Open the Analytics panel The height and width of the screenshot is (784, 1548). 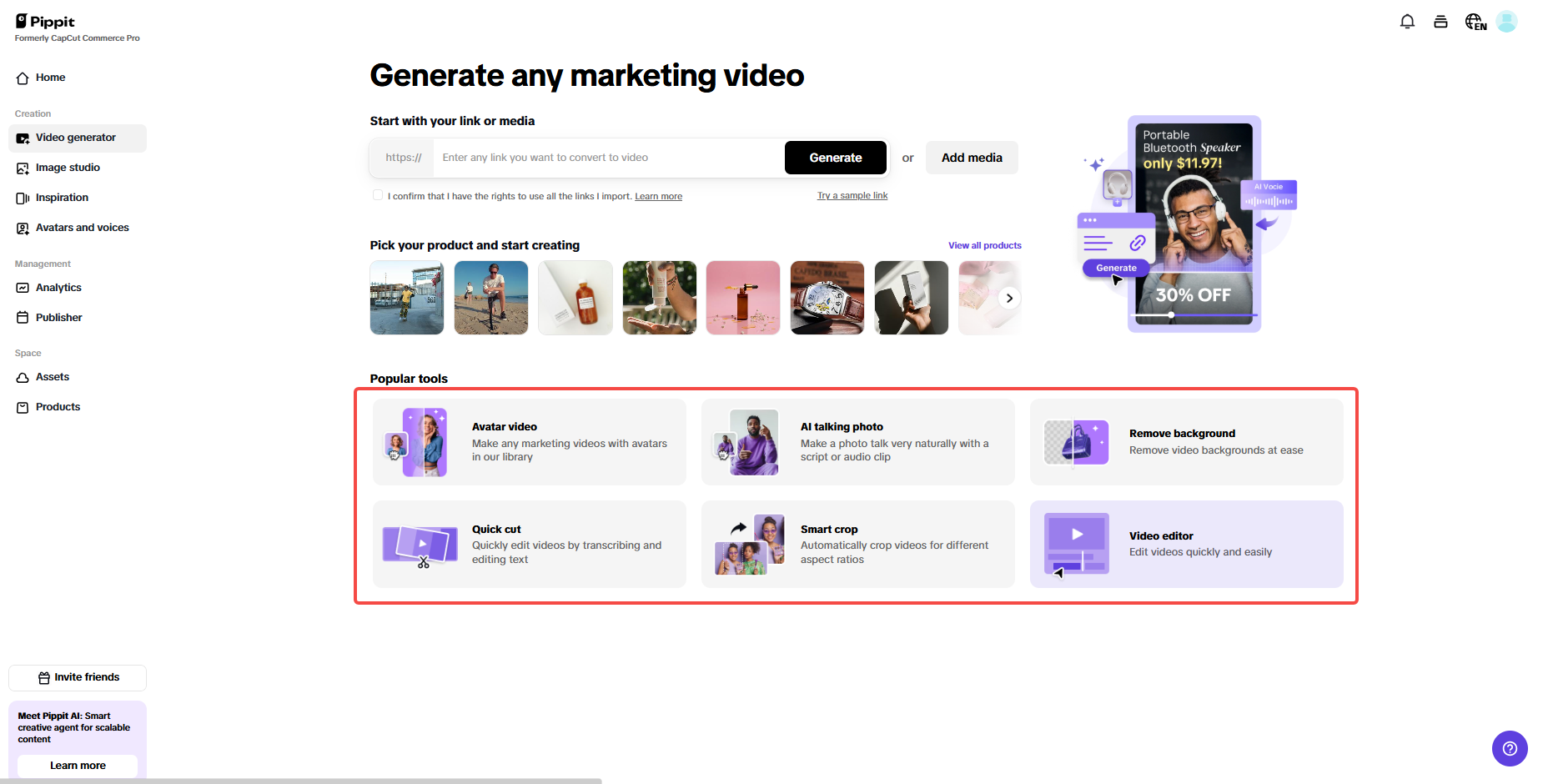pyautogui.click(x=58, y=287)
